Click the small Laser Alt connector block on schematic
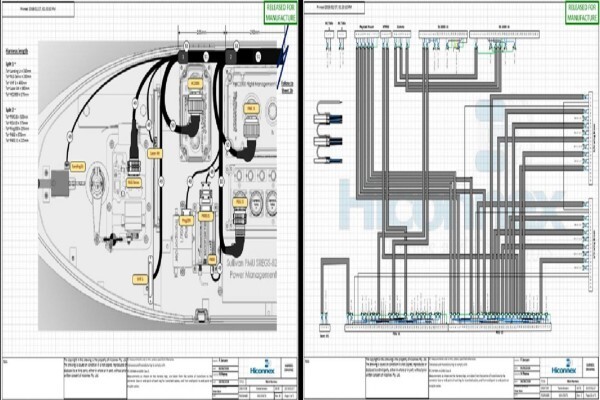 click(x=324, y=328)
